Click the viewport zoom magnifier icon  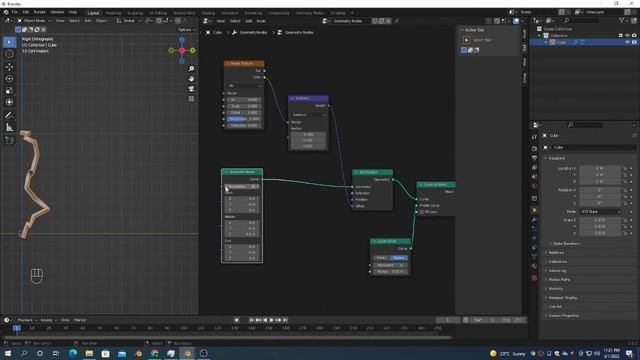point(191,69)
